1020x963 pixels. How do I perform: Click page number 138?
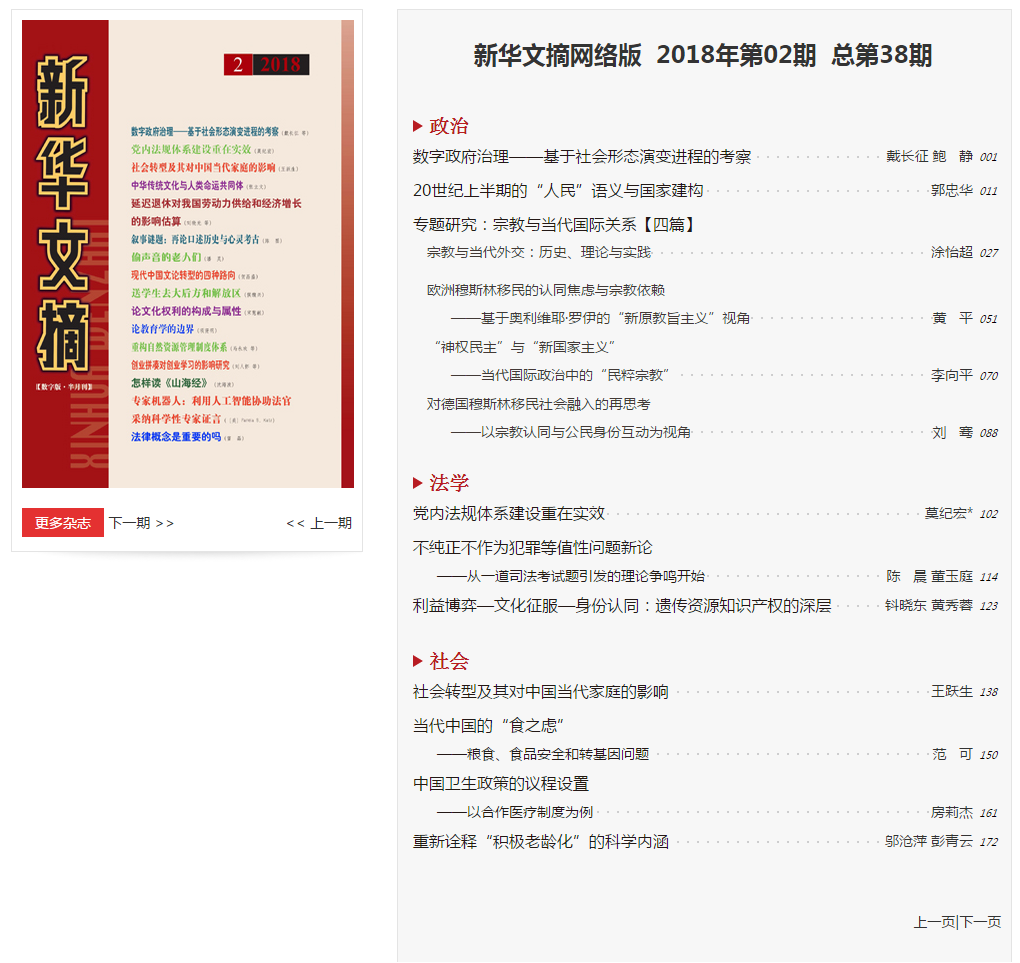pyautogui.click(x=989, y=692)
